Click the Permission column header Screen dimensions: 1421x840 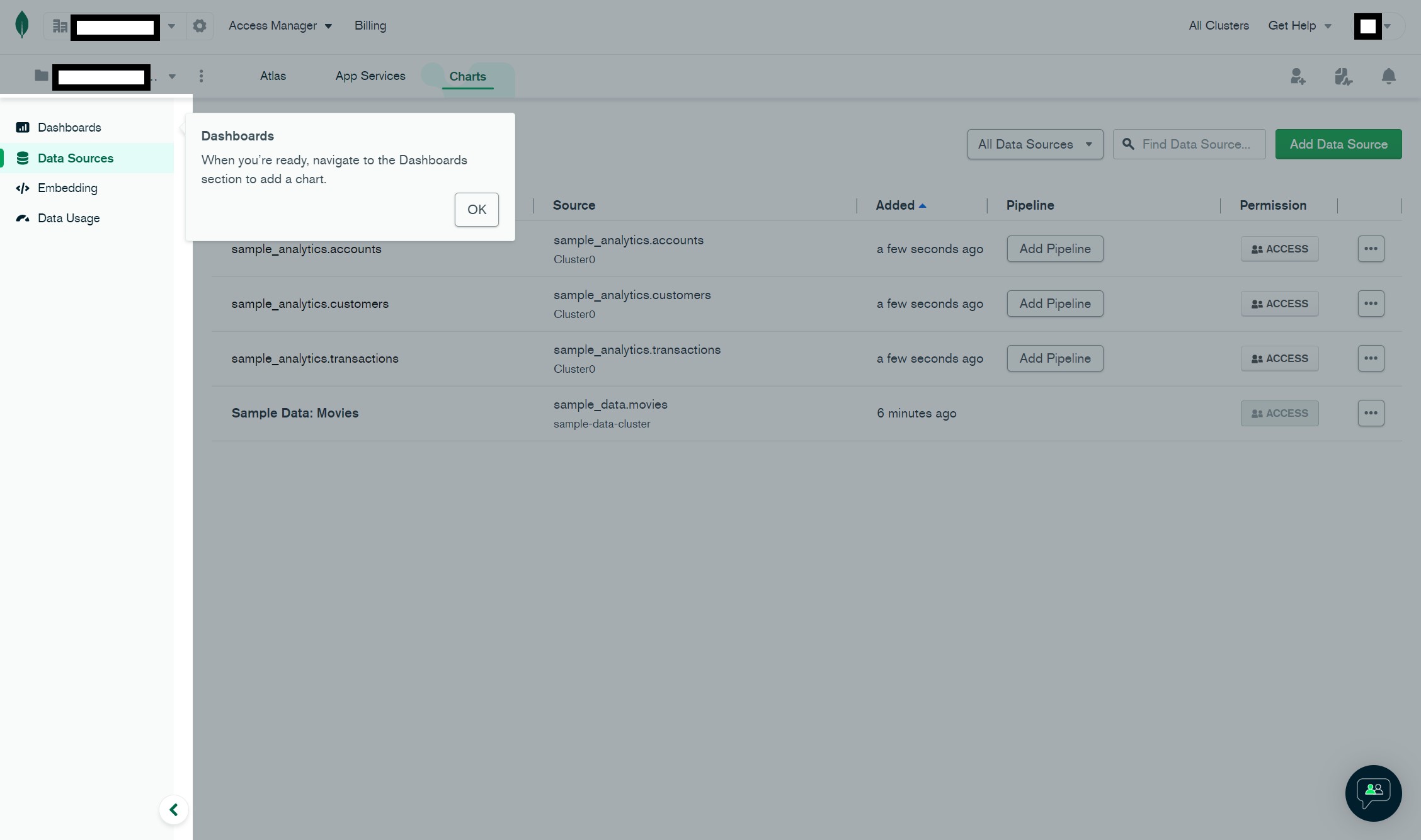[1273, 205]
